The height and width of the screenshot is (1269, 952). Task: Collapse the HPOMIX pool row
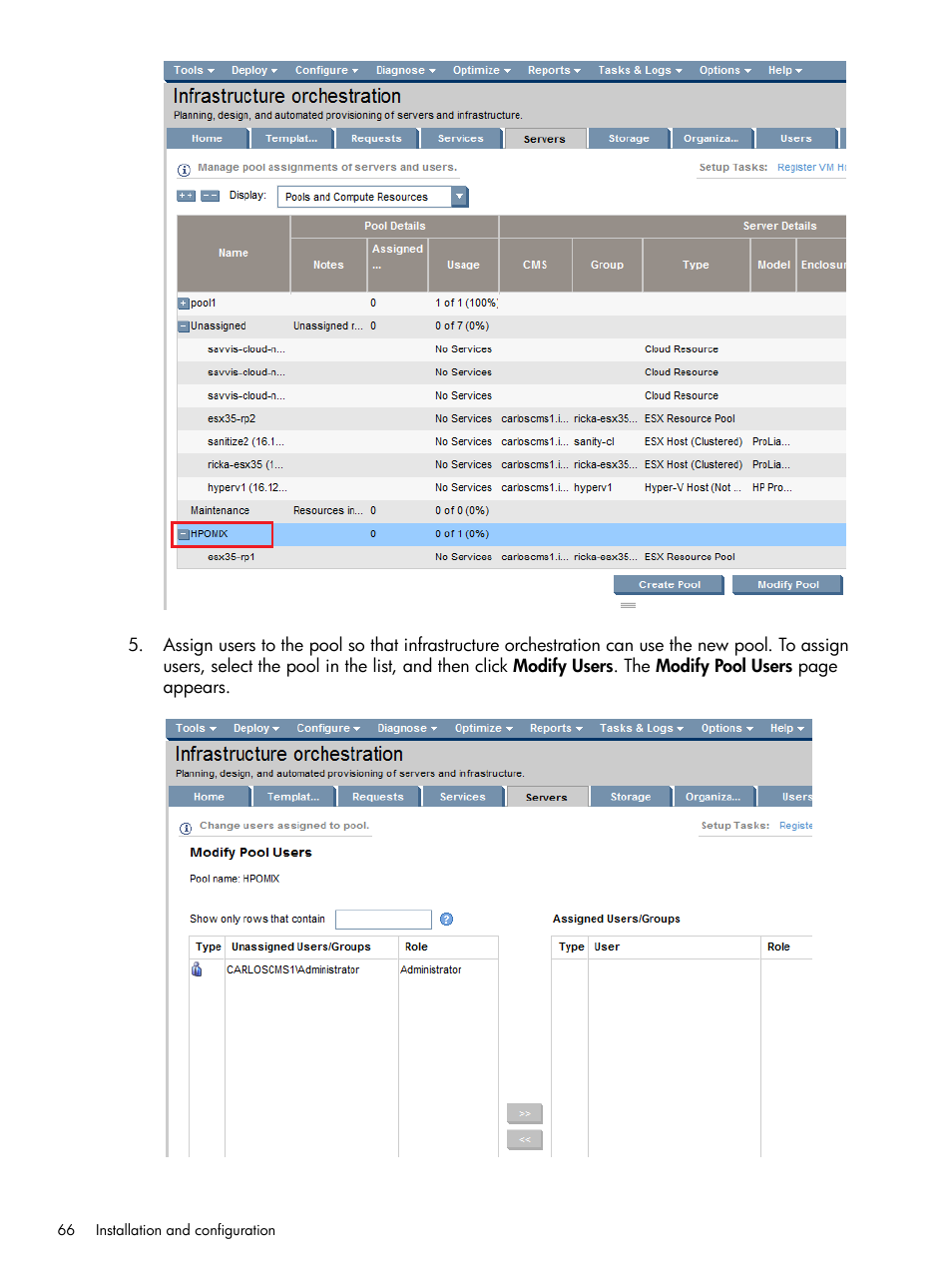[184, 534]
